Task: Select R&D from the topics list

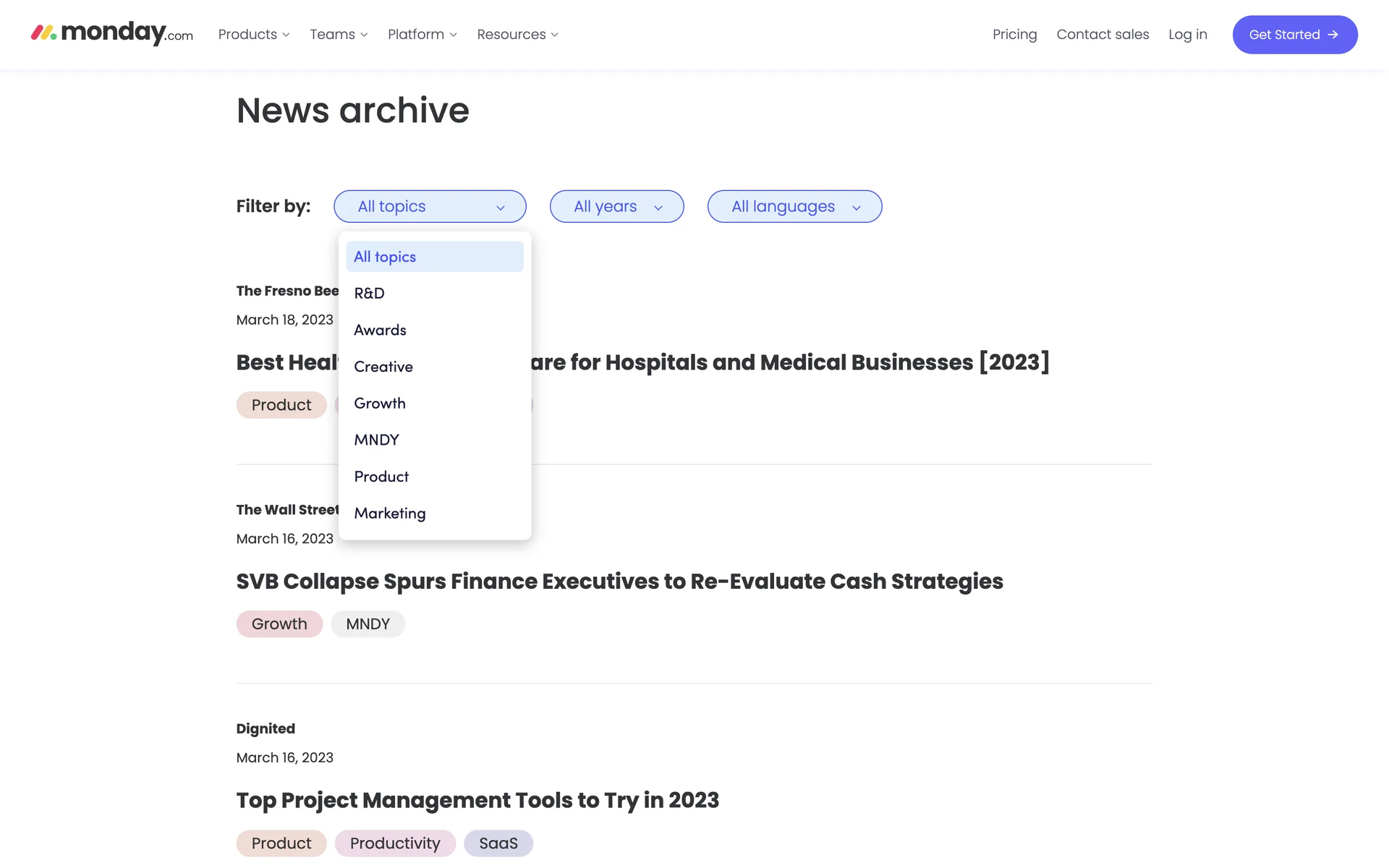Action: pyautogui.click(x=370, y=294)
